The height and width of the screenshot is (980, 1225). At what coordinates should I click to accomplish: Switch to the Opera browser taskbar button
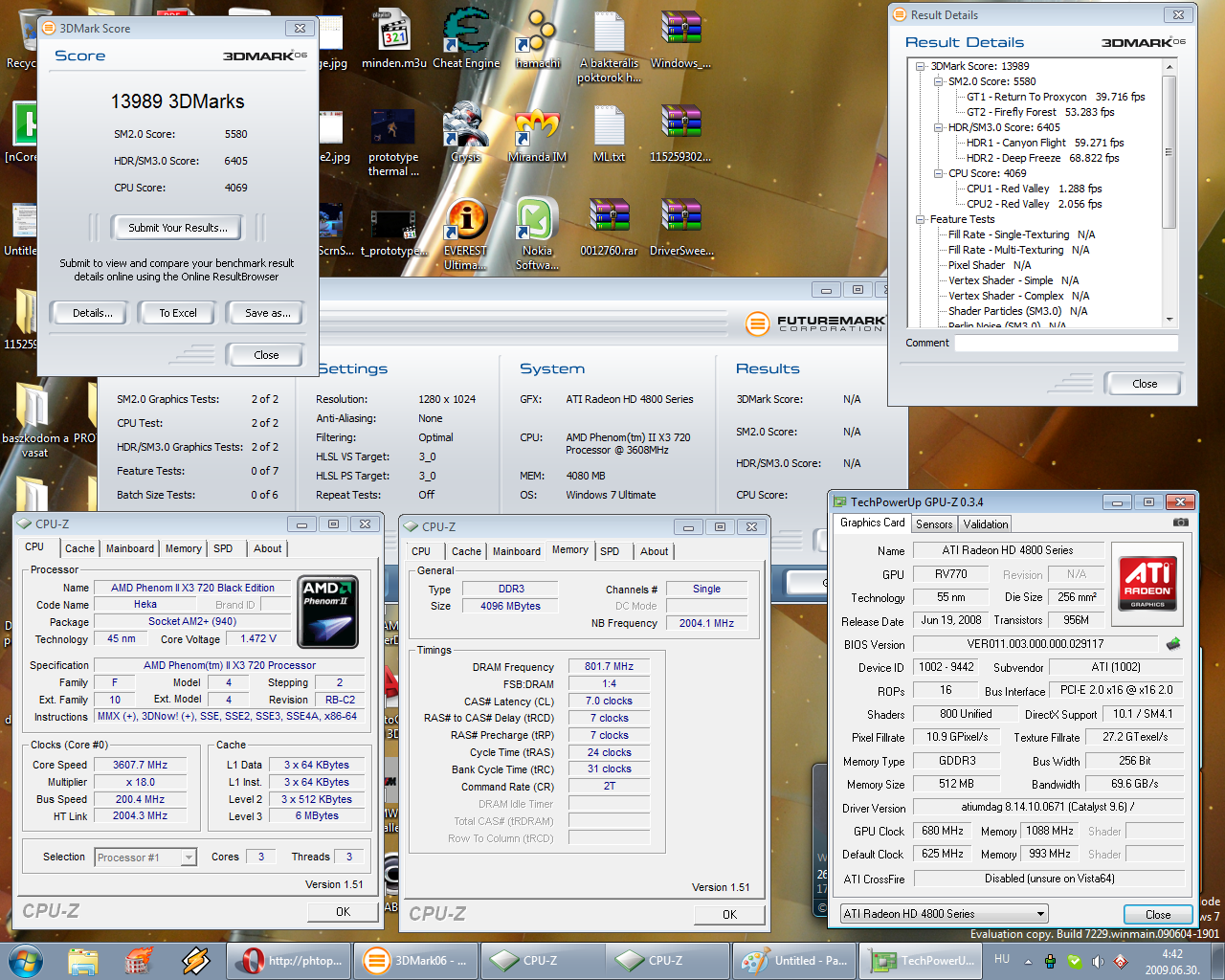(288, 960)
